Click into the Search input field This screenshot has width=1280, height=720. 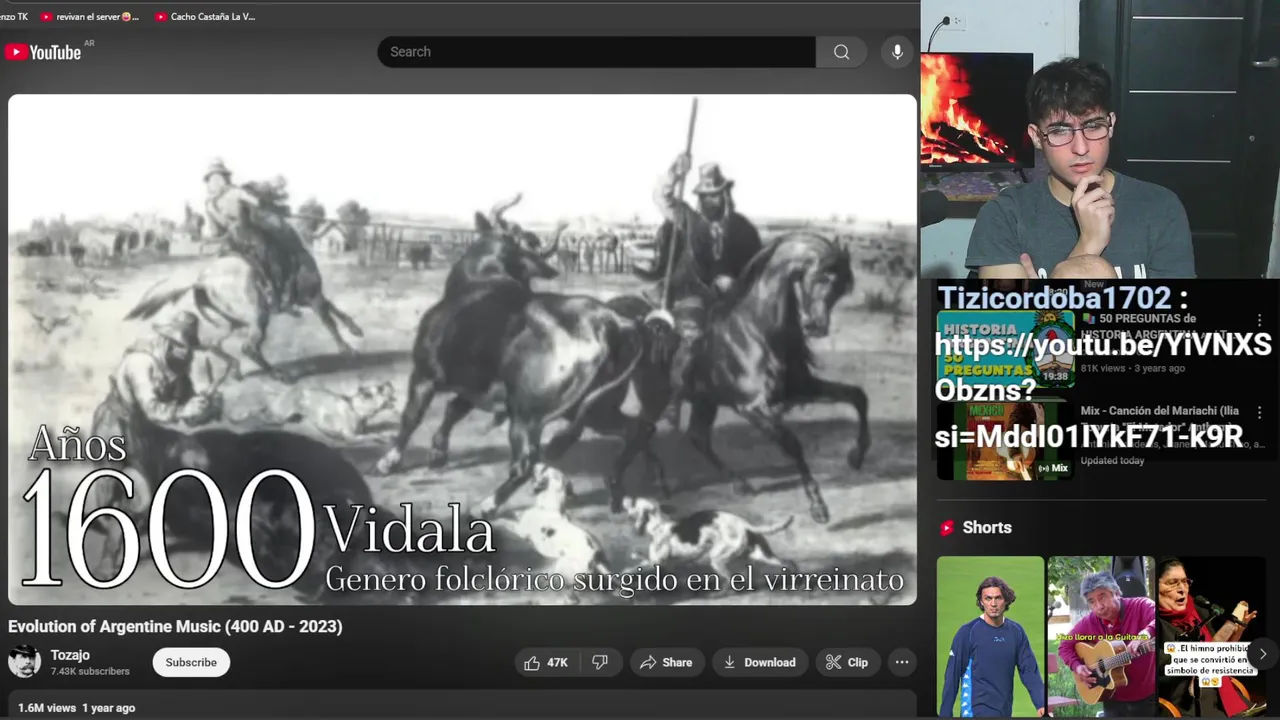[596, 52]
